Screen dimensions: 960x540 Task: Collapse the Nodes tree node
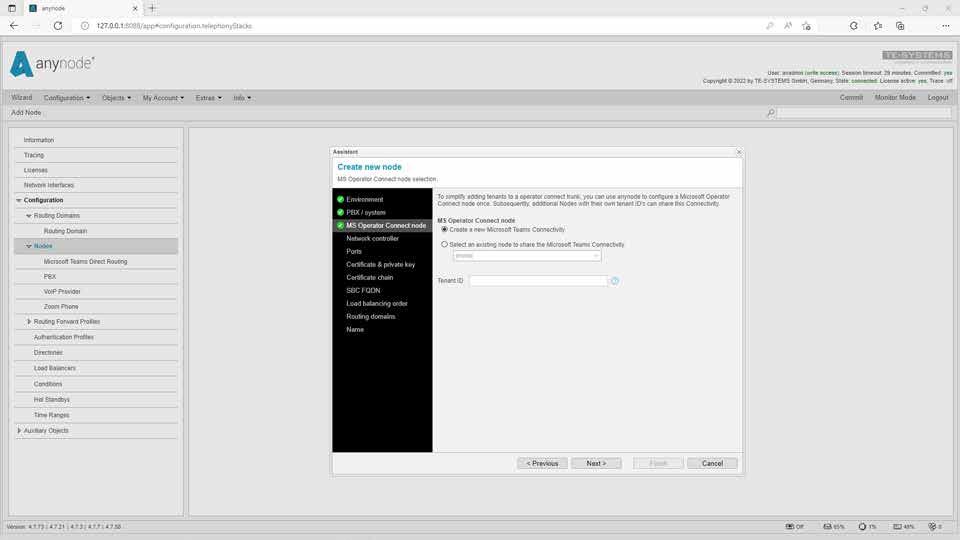click(29, 246)
